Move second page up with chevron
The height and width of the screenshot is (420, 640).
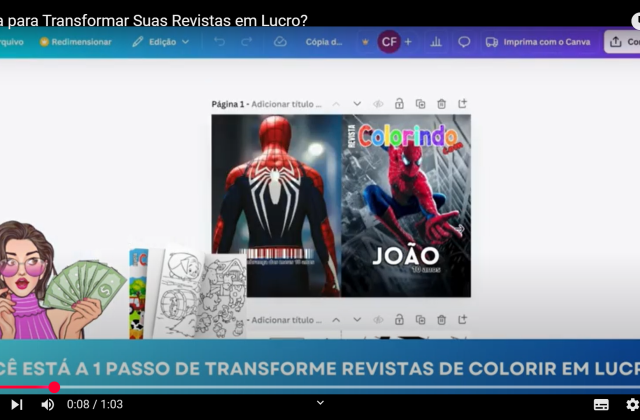pos(336,320)
